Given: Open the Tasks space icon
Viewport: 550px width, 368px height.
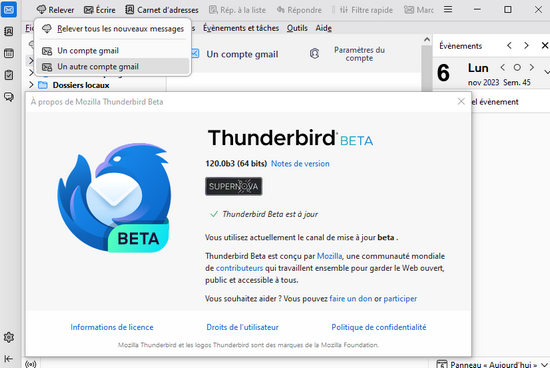Looking at the screenshot, I should click(9, 75).
